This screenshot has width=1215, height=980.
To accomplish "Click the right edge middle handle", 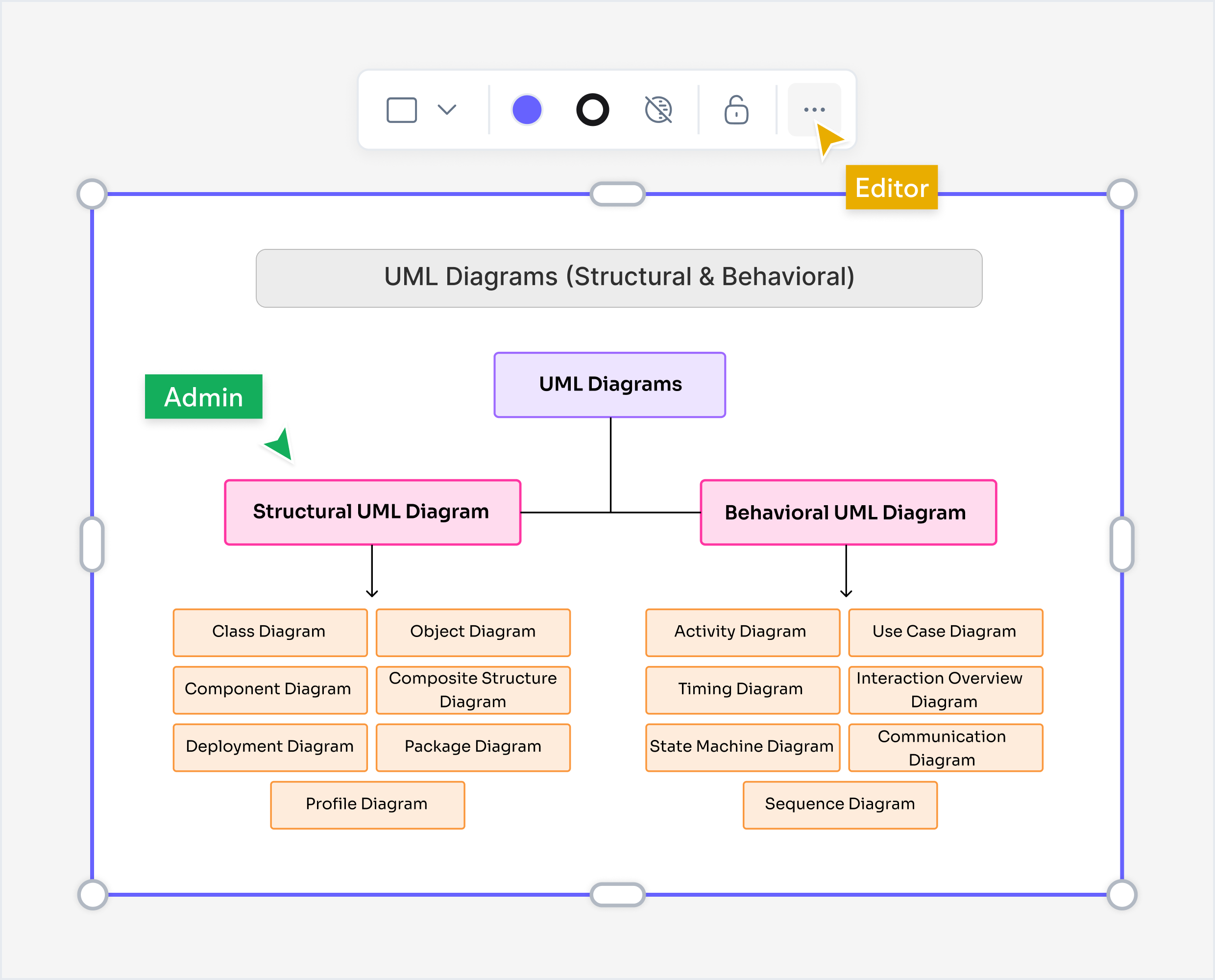I will (1122, 544).
